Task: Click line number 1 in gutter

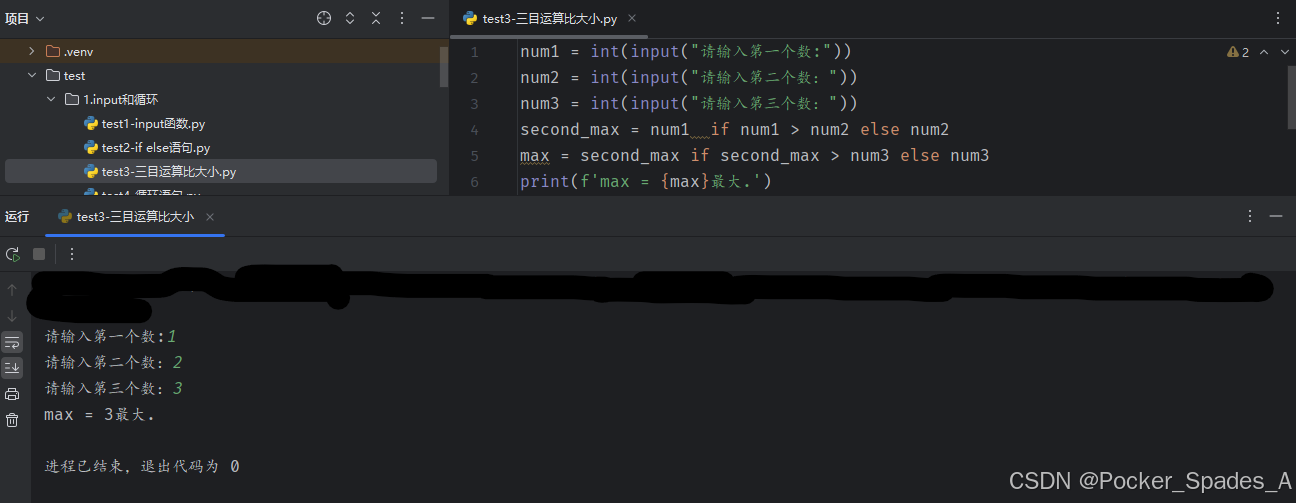Action: point(474,52)
